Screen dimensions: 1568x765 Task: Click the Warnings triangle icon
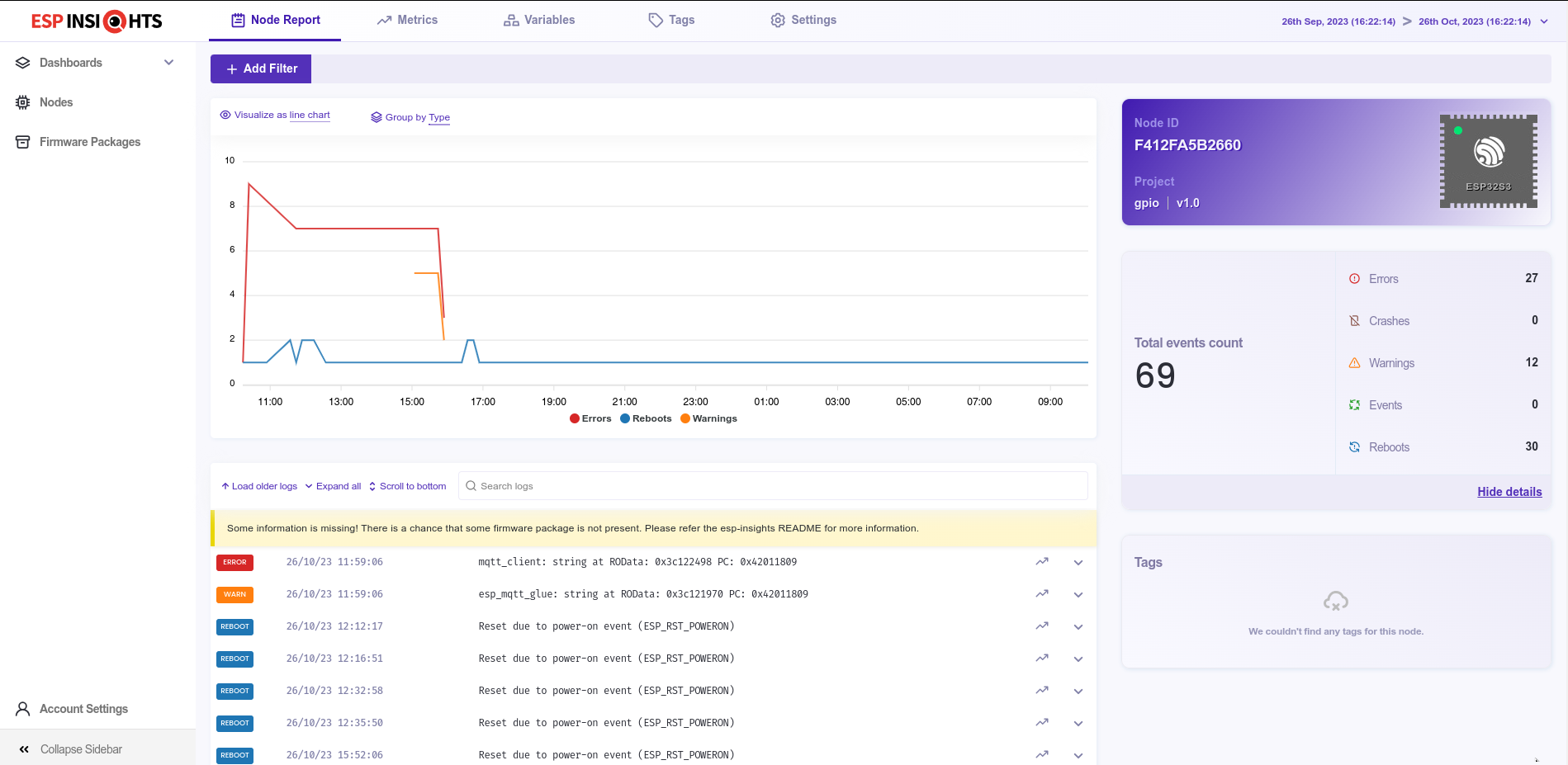coord(1354,363)
